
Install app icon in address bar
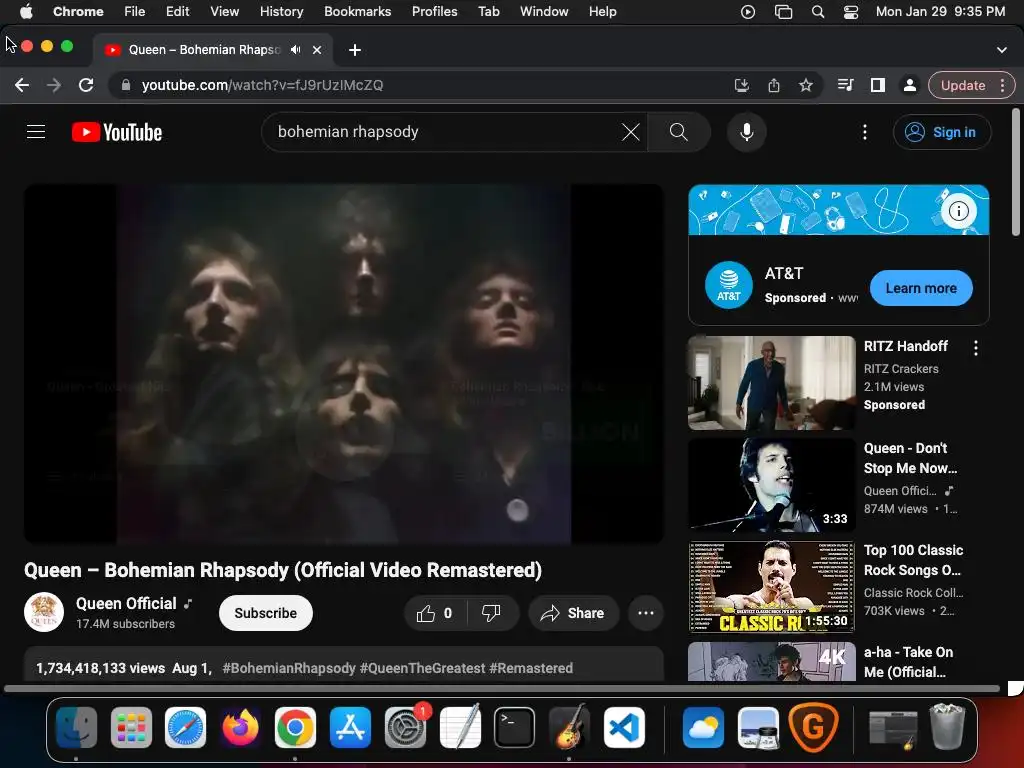click(741, 85)
